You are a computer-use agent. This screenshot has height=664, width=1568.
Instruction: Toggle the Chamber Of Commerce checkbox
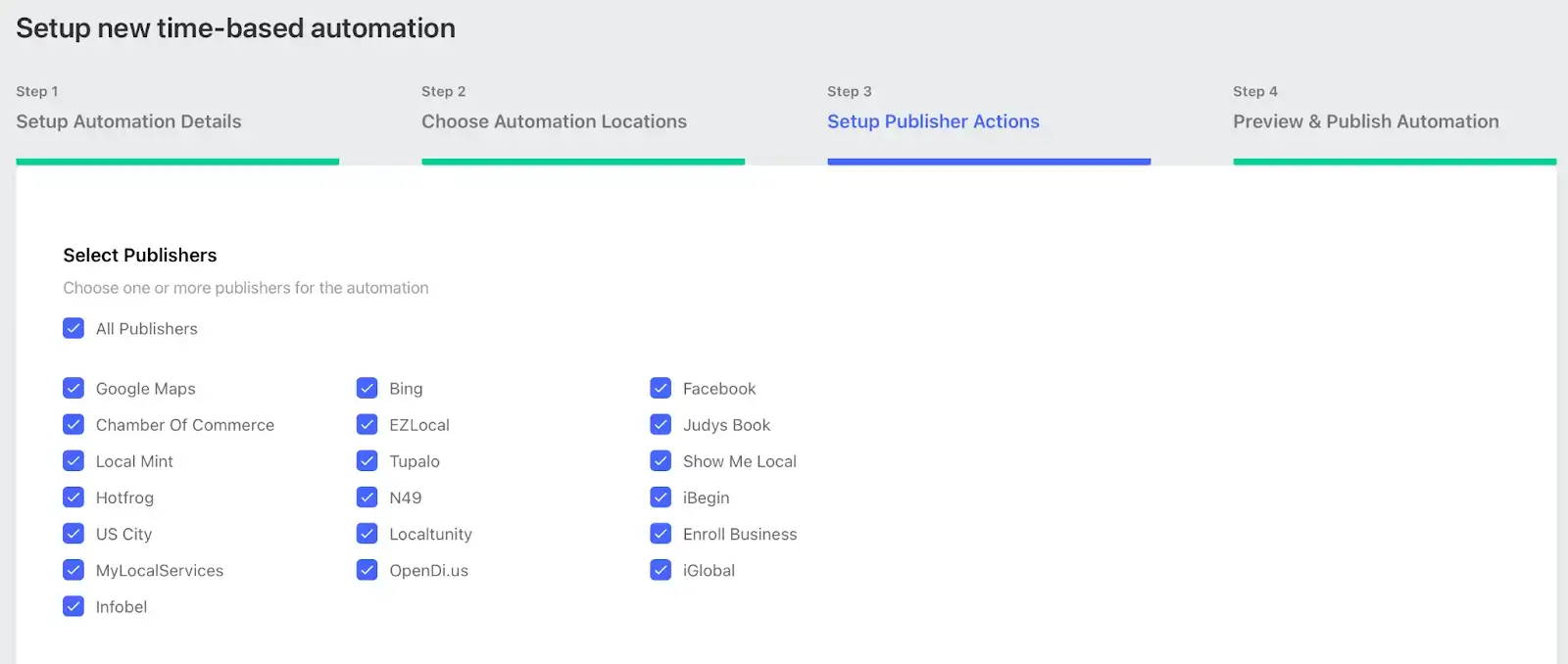73,424
